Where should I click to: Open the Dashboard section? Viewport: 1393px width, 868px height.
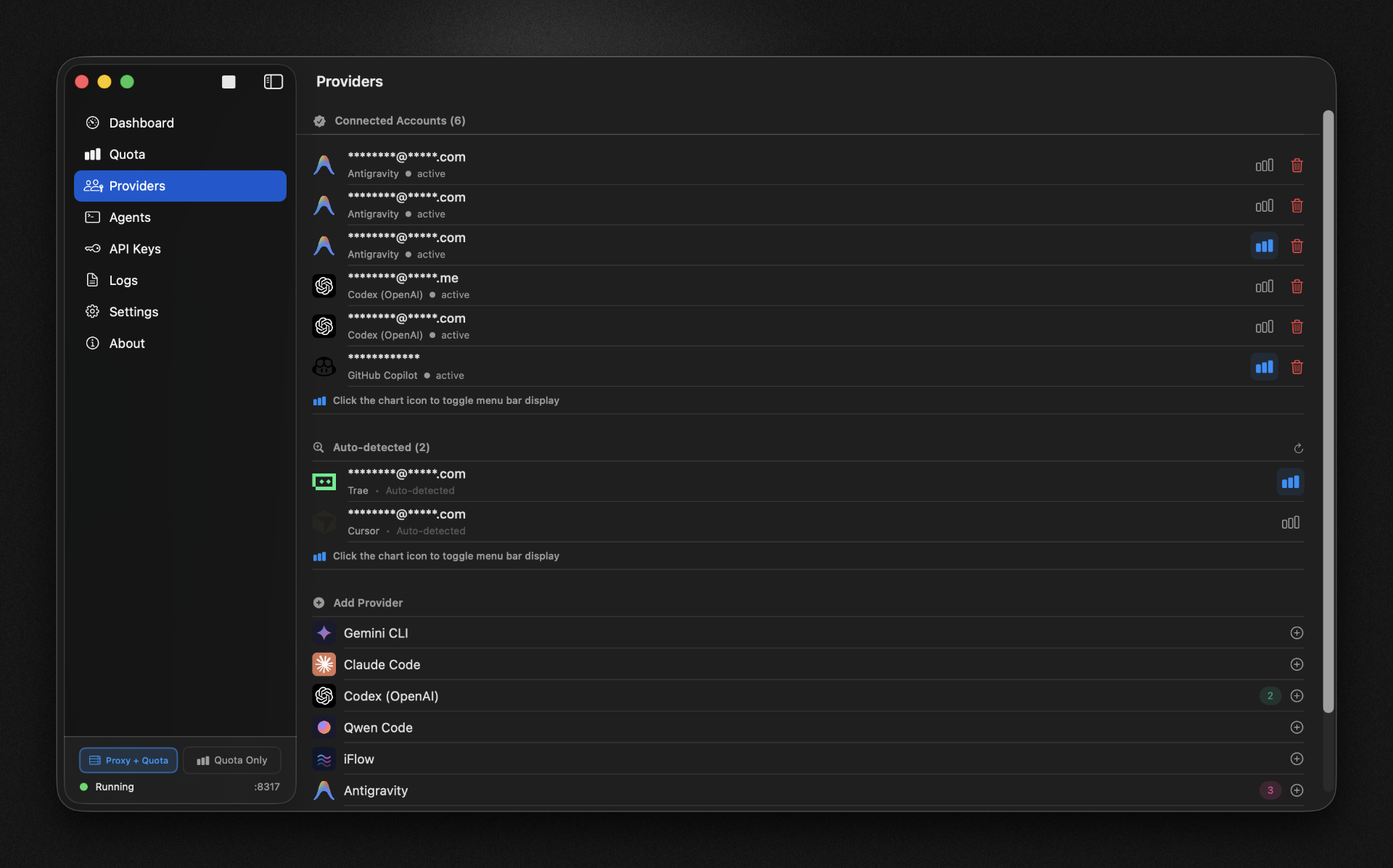[141, 123]
